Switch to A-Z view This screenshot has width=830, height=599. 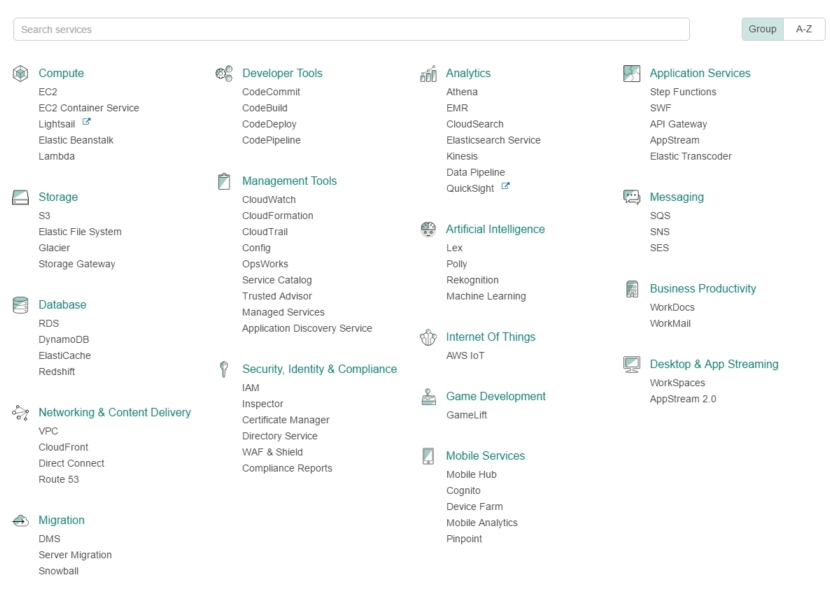pyautogui.click(x=804, y=29)
